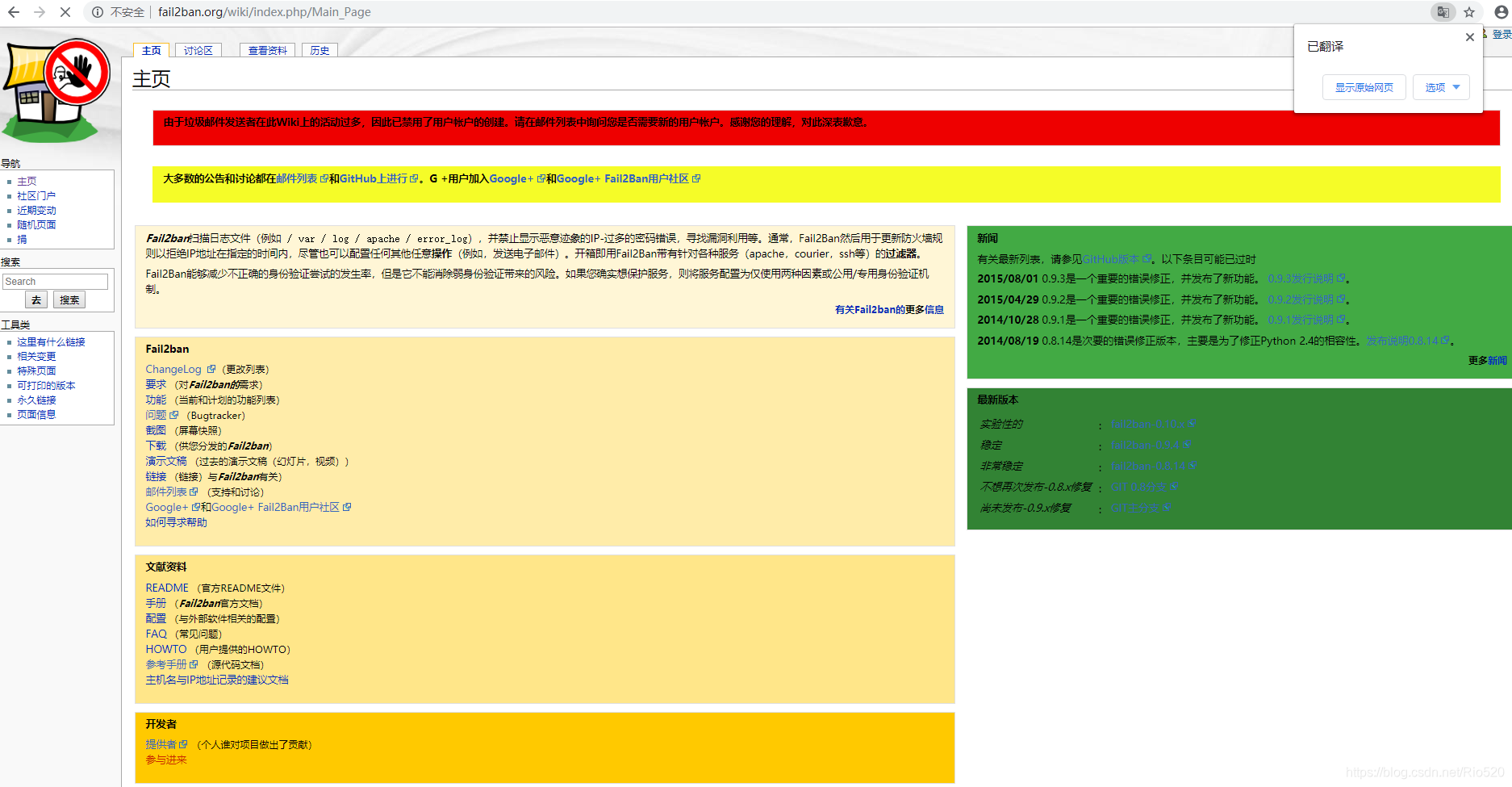Open the FAQ link

(157, 634)
